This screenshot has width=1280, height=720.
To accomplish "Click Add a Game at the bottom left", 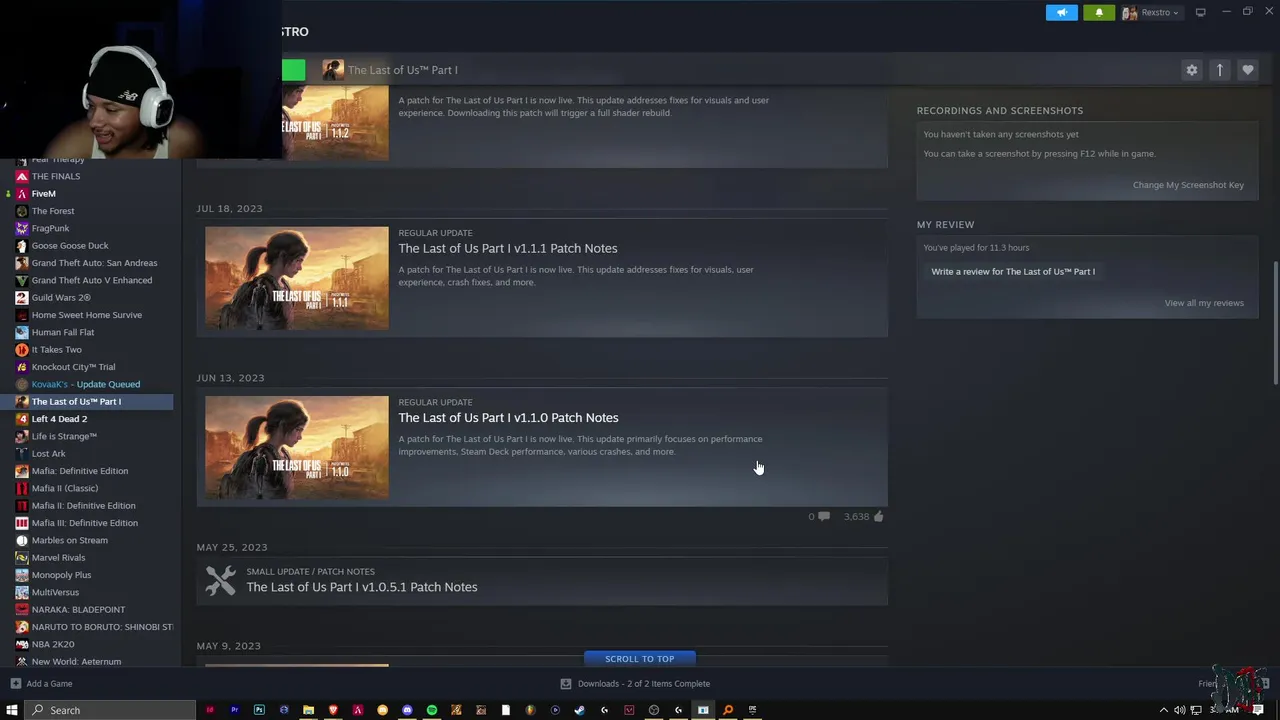I will tap(41, 684).
